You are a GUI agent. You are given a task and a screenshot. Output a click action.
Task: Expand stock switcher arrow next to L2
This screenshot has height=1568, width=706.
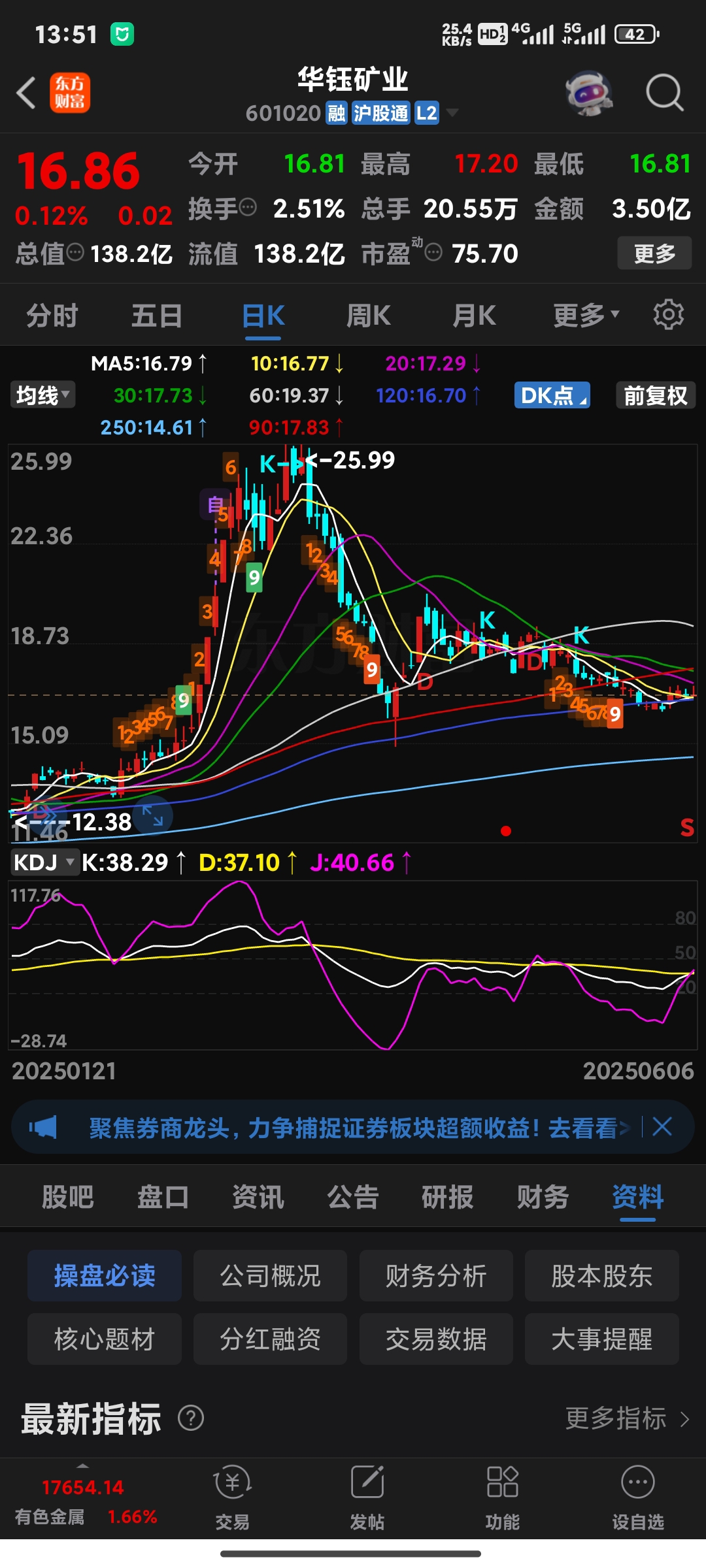coord(452,113)
